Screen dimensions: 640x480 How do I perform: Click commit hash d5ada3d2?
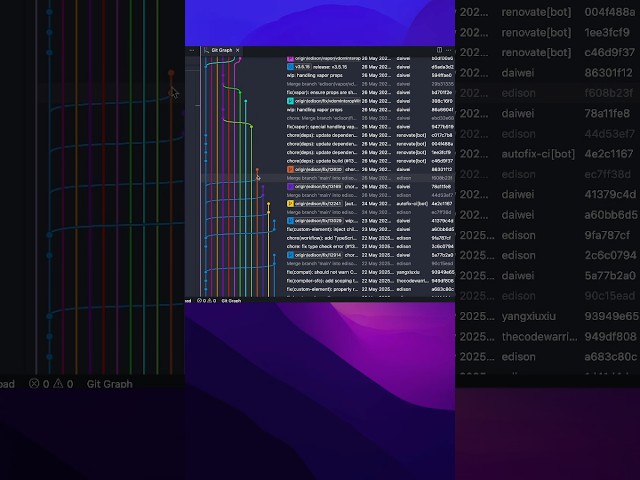tap(442, 67)
